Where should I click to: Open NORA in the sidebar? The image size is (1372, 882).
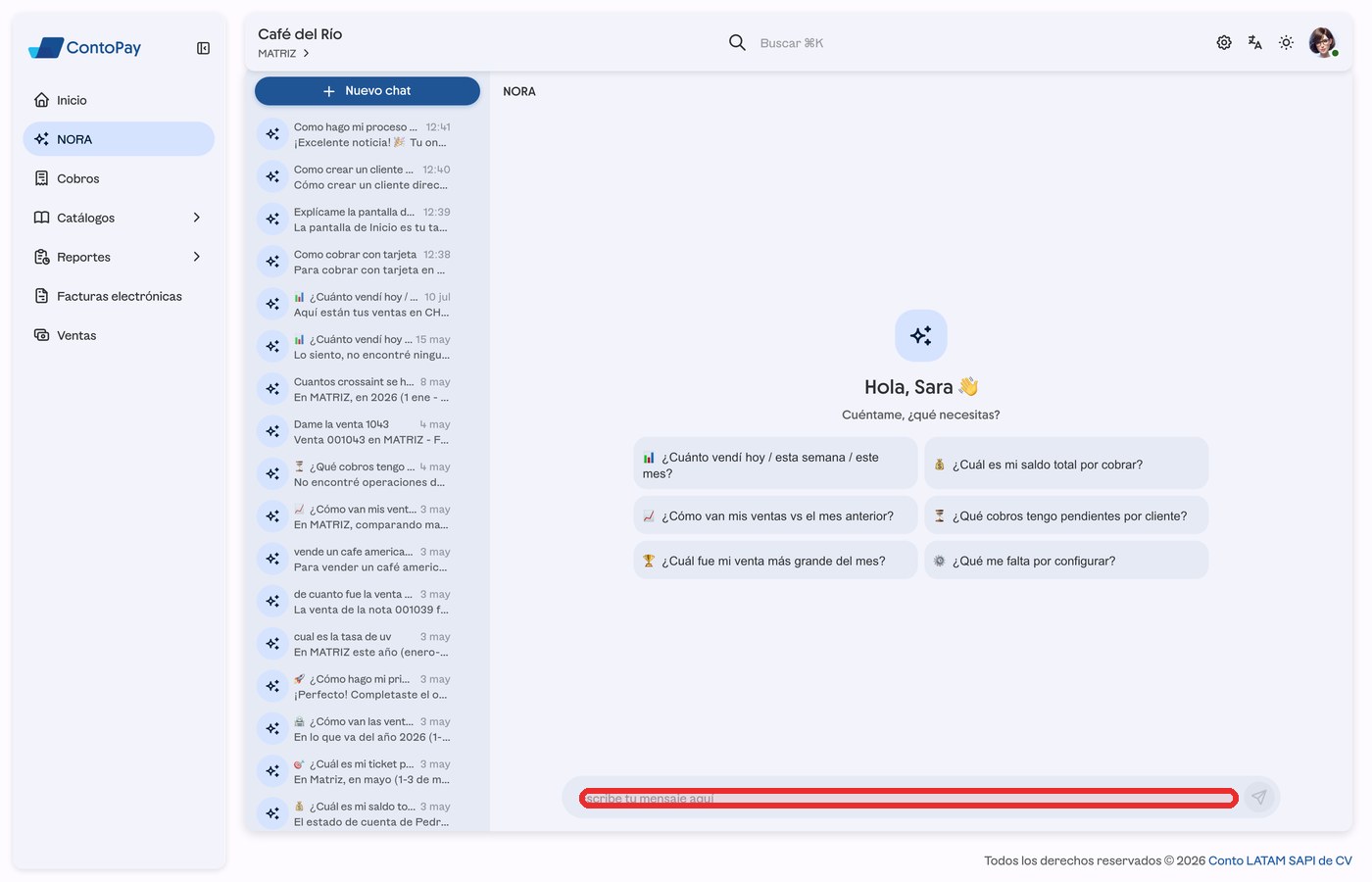coord(119,139)
